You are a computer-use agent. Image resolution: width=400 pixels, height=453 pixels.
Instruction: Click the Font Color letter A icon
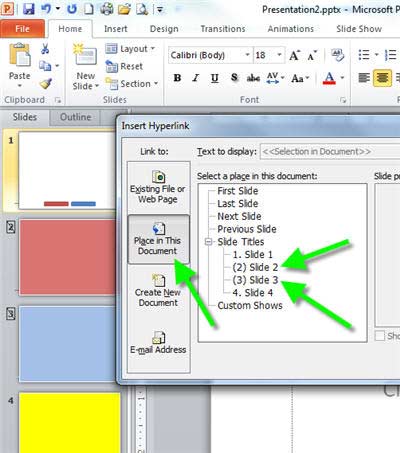coord(329,78)
